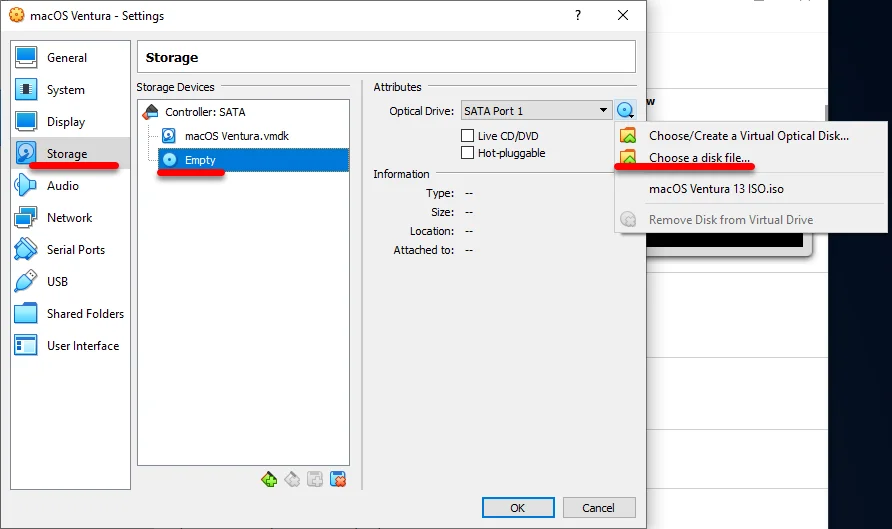Click the macOS Ventura.vmdk hard disk icon
The height and width of the screenshot is (529, 892).
click(169, 135)
